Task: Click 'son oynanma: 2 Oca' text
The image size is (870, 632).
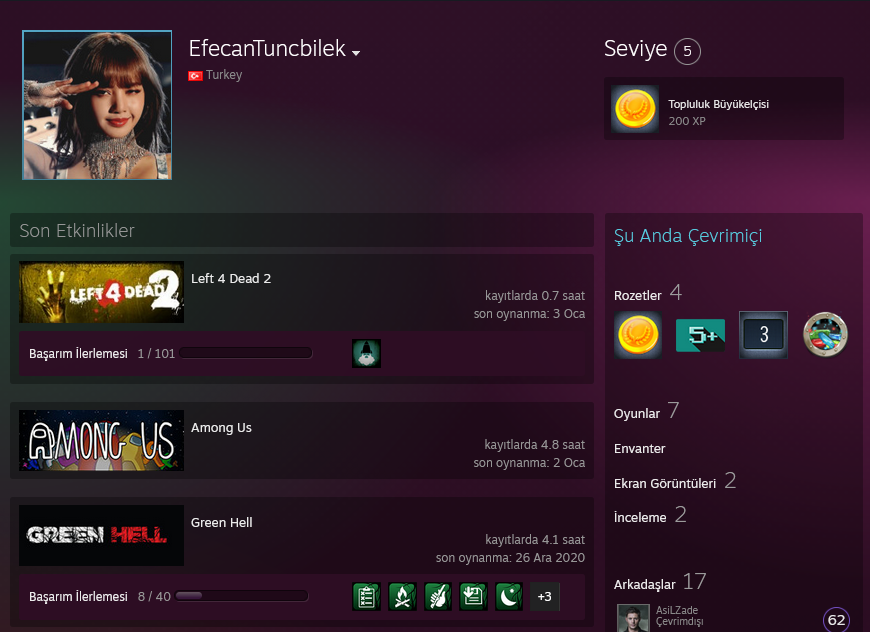Action: click(x=529, y=462)
